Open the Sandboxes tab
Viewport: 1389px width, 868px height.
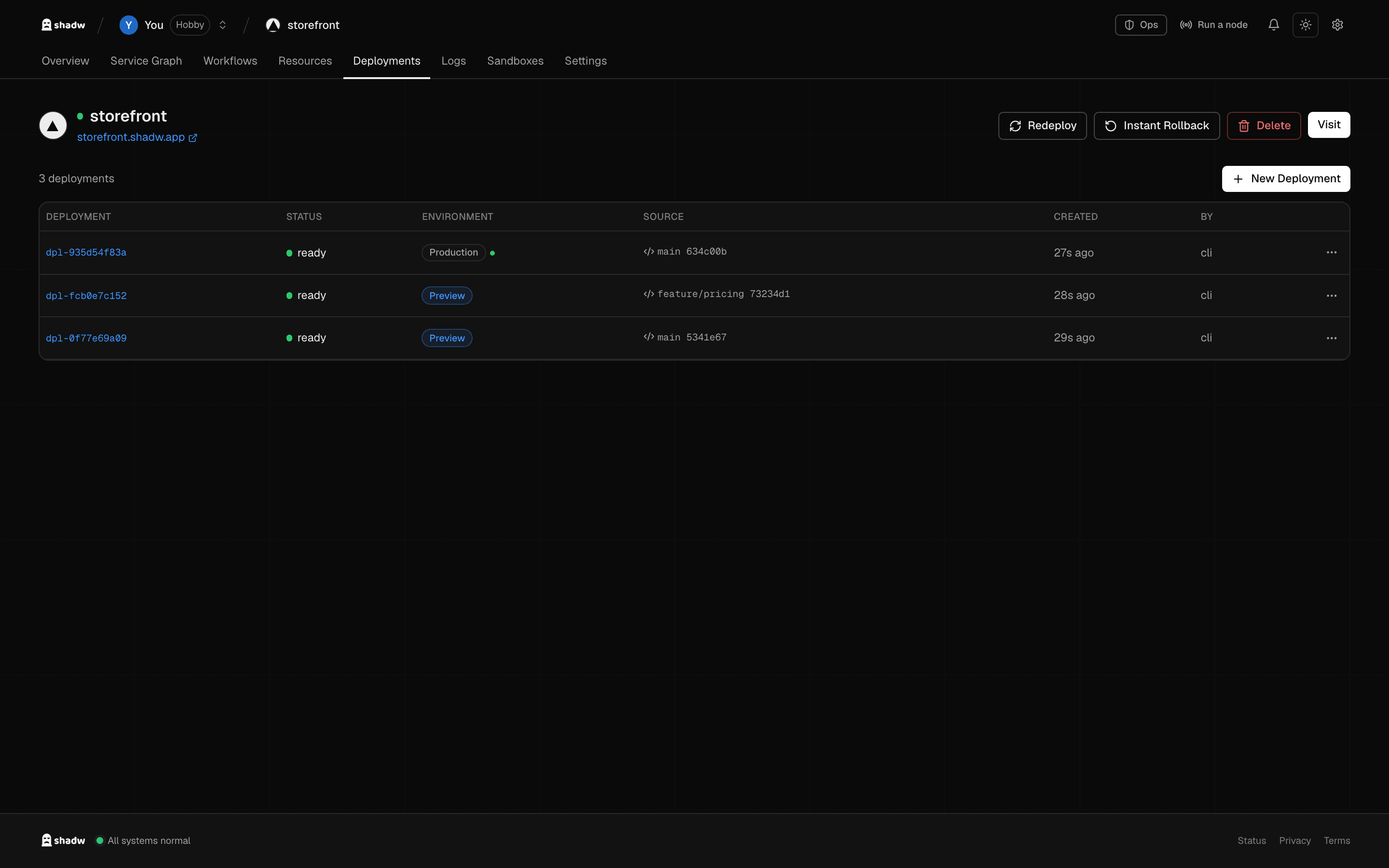(x=515, y=61)
